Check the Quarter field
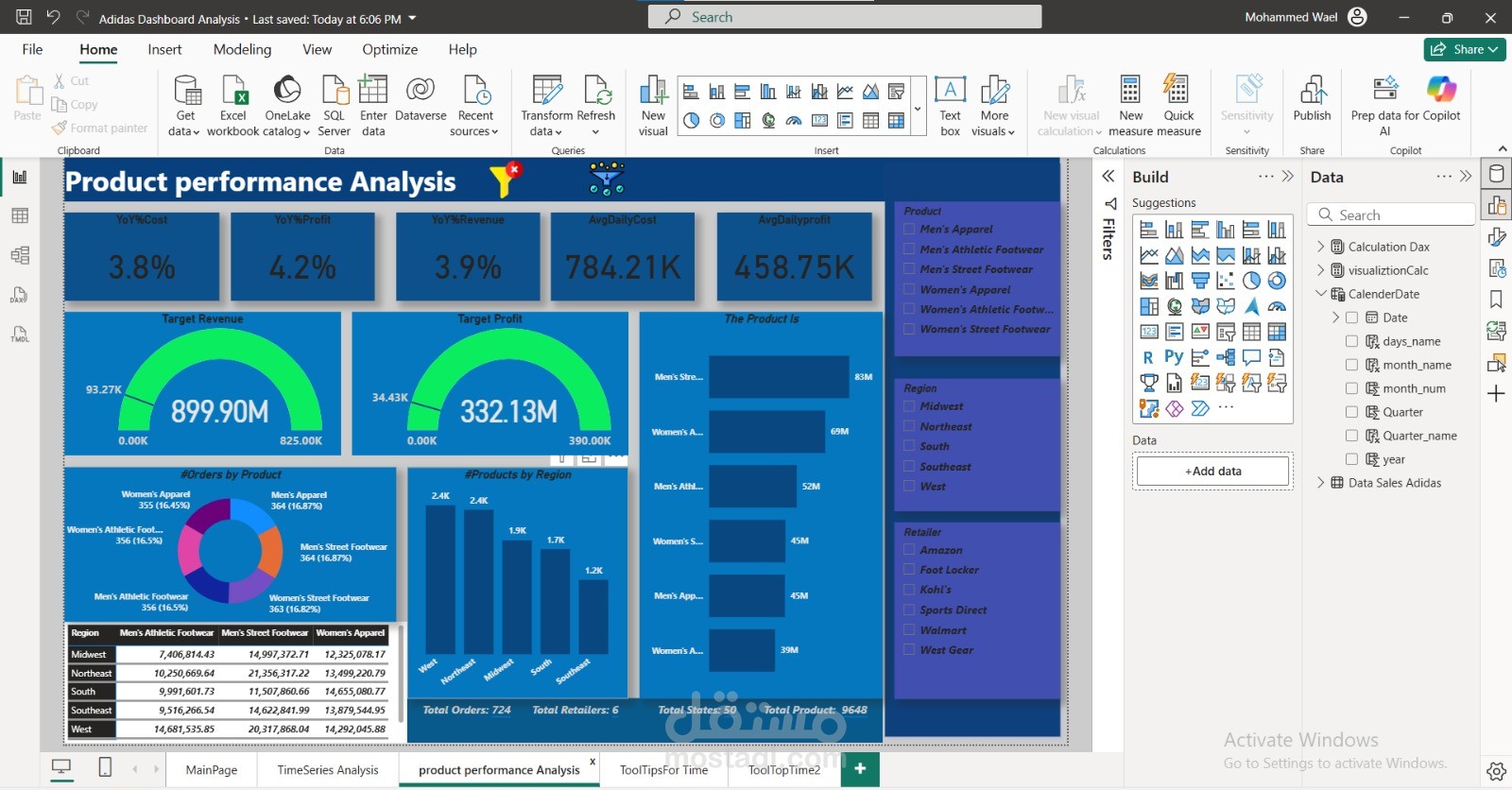 pyautogui.click(x=1351, y=412)
